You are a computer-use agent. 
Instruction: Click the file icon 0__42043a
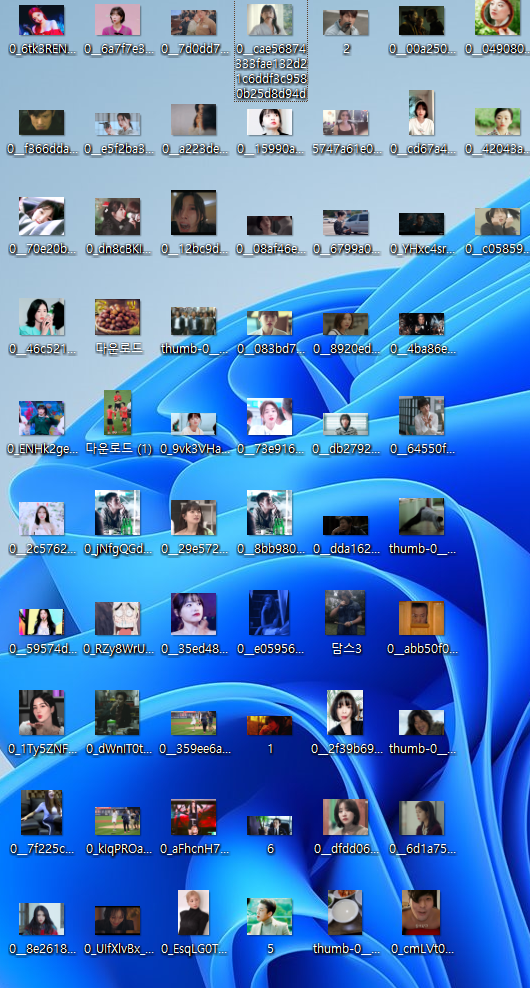(x=498, y=122)
